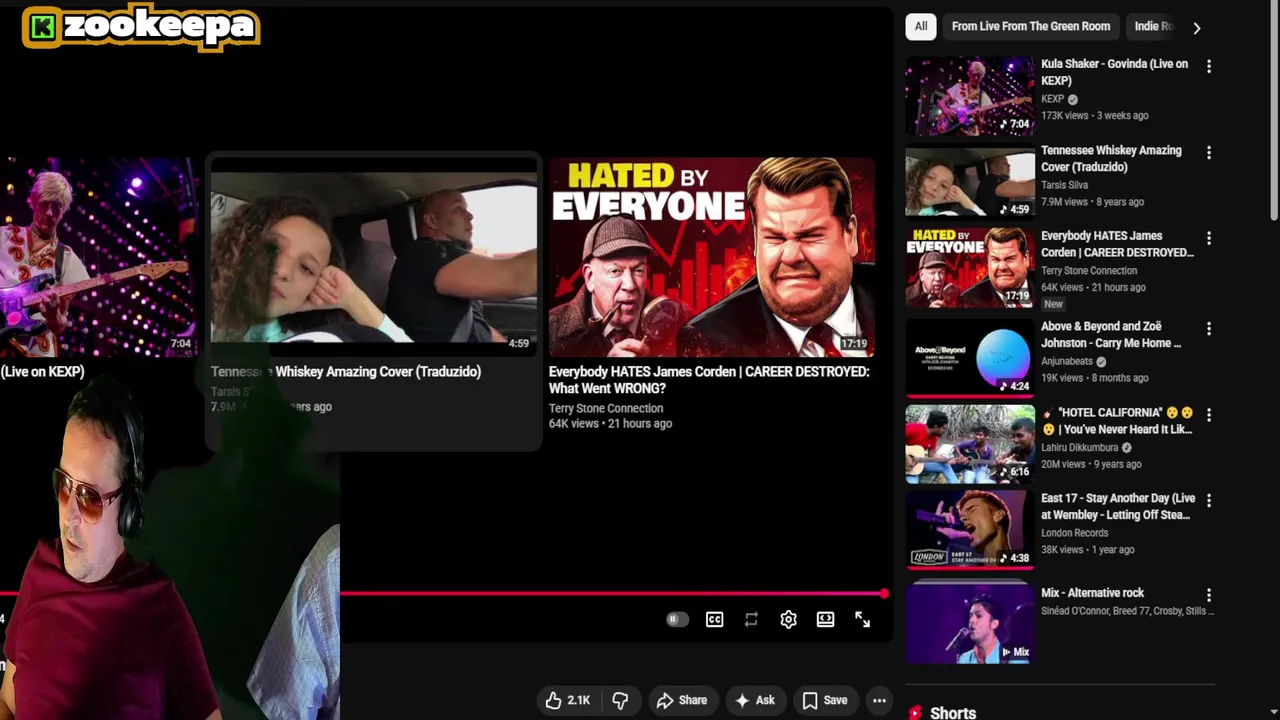Open end-screen Terry Stone Connection channel
This screenshot has height=720, width=1280.
pyautogui.click(x=606, y=408)
